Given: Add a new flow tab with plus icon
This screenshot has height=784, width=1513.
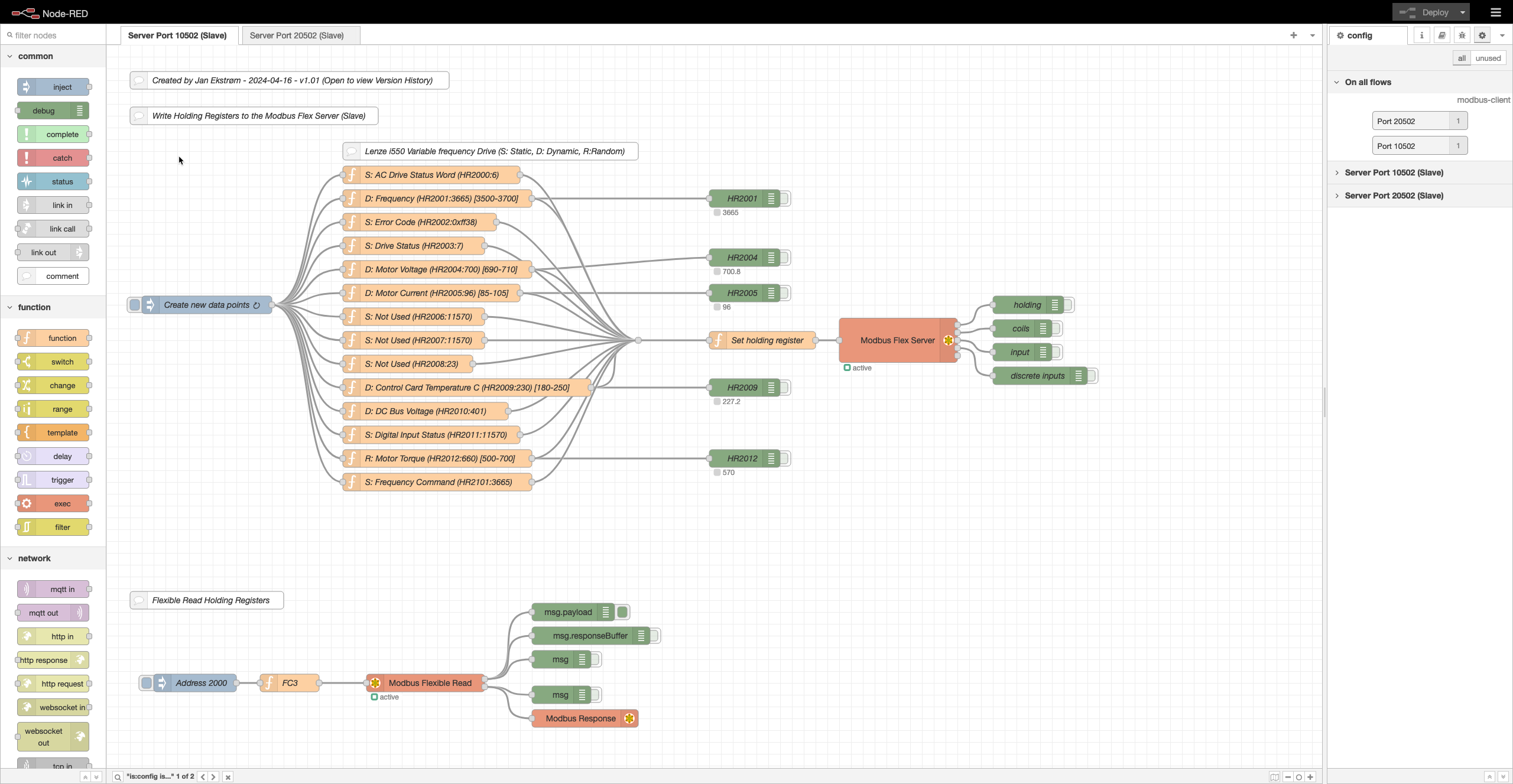Looking at the screenshot, I should coord(1294,35).
